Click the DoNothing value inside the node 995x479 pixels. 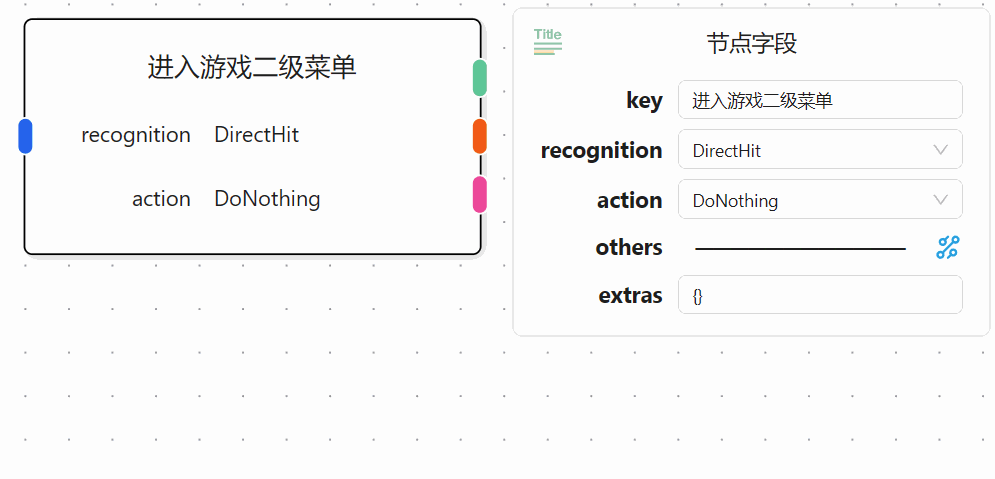coord(267,199)
